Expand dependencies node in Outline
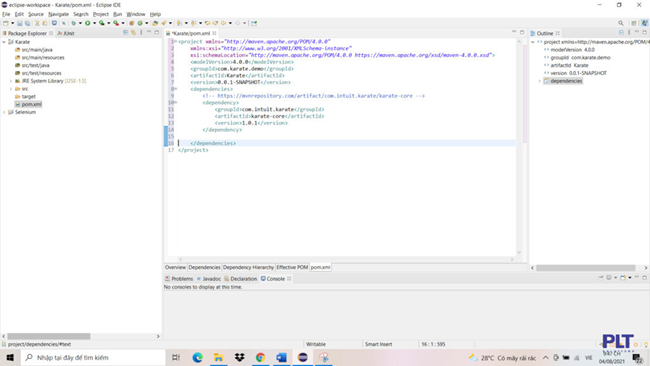 (540, 81)
